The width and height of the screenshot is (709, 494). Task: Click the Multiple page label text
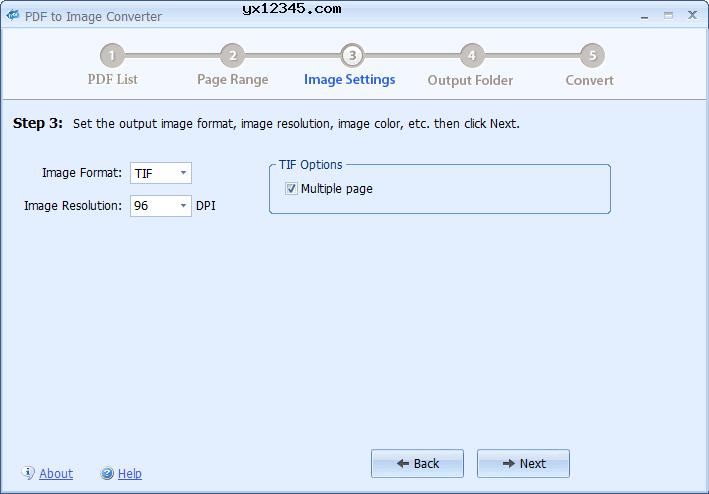[x=337, y=189]
